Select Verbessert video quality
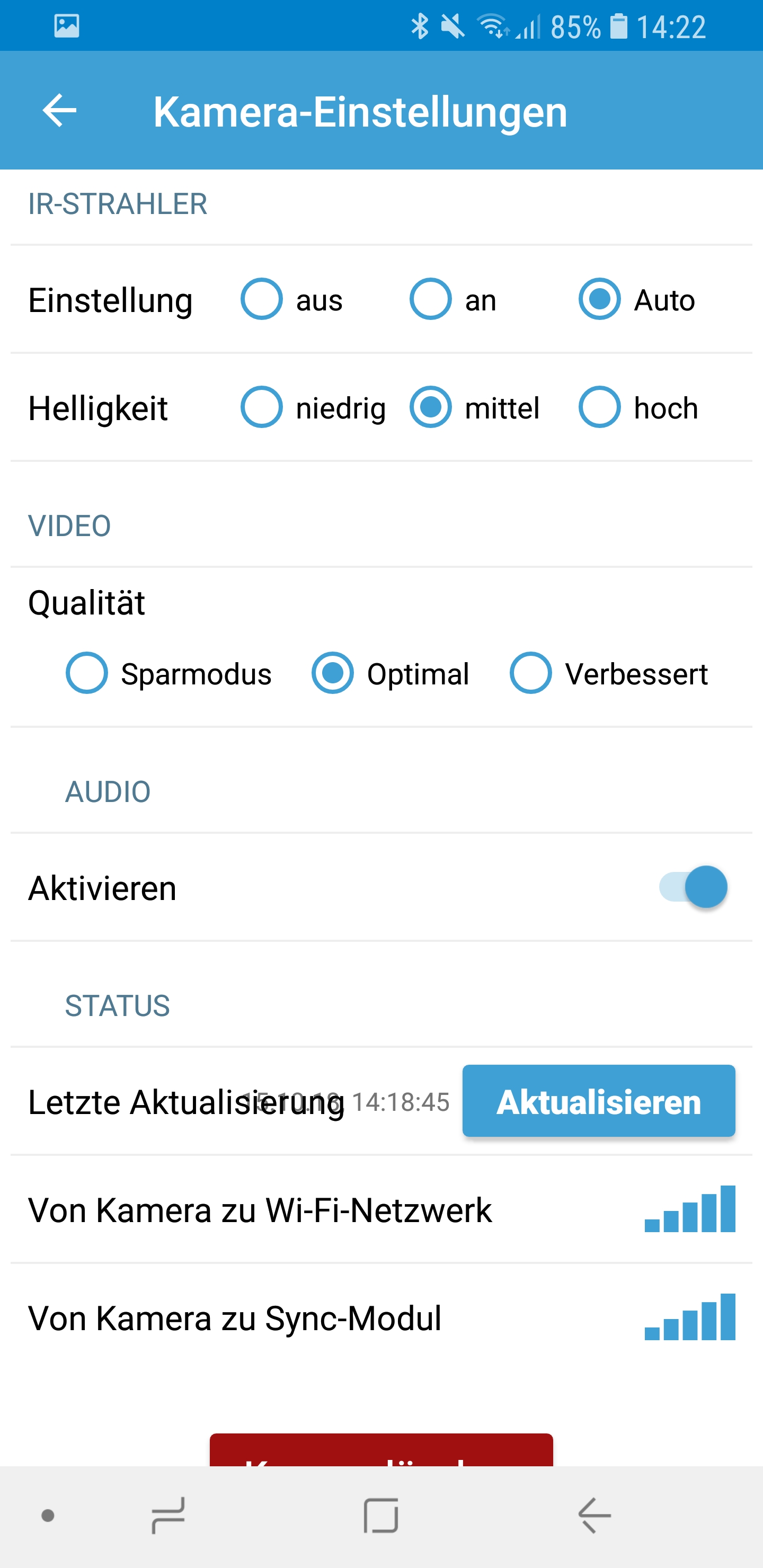 531,673
